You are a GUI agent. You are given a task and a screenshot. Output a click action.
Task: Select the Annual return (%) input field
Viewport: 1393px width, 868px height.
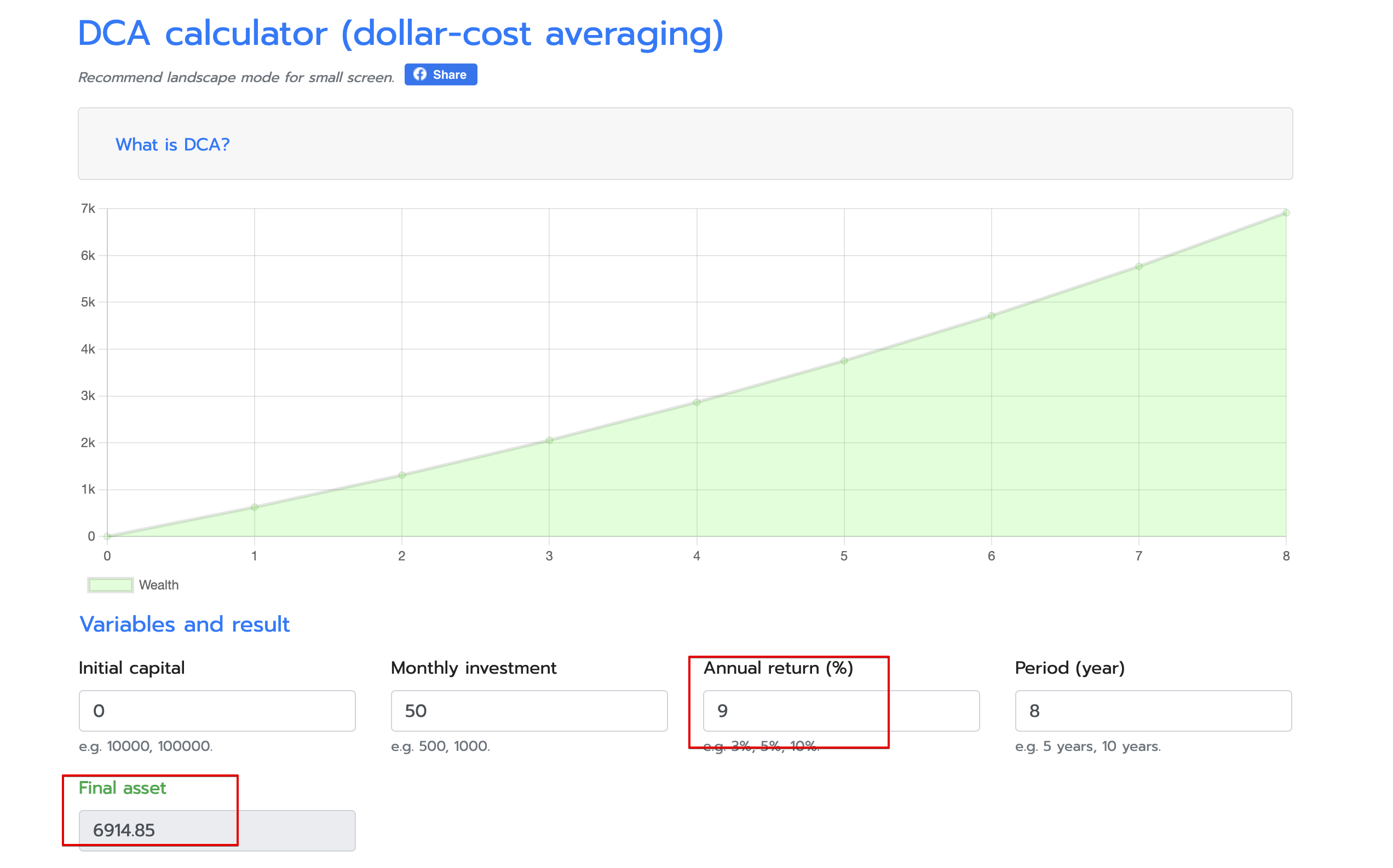[841, 711]
